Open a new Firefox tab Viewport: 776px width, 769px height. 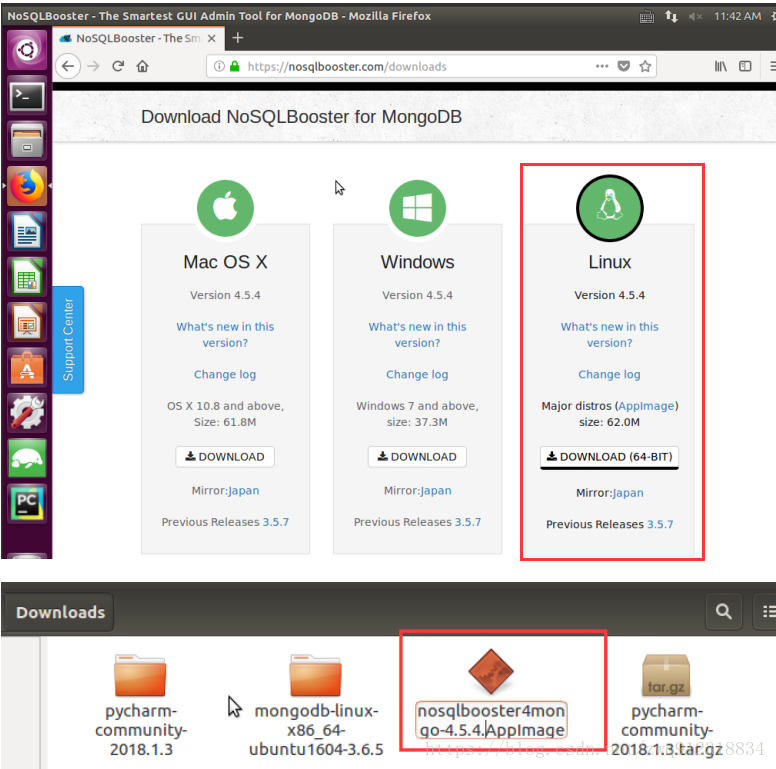(238, 38)
